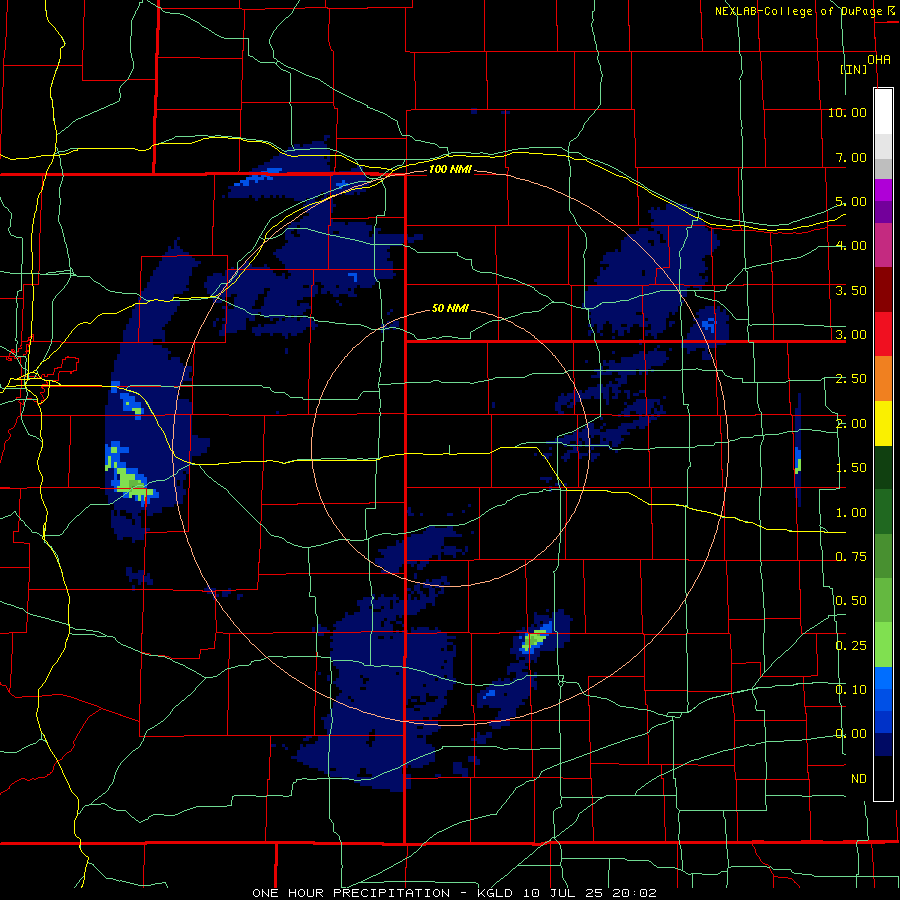Click the 1.50 legend value

(x=851, y=468)
